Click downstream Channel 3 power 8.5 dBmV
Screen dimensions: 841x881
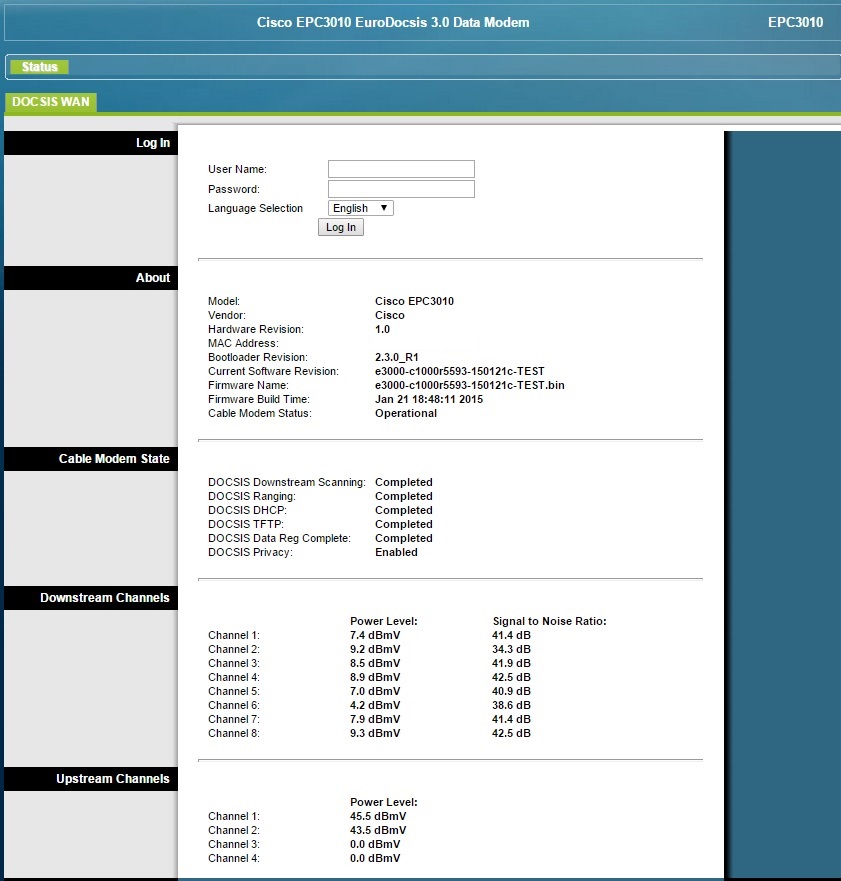[375, 664]
